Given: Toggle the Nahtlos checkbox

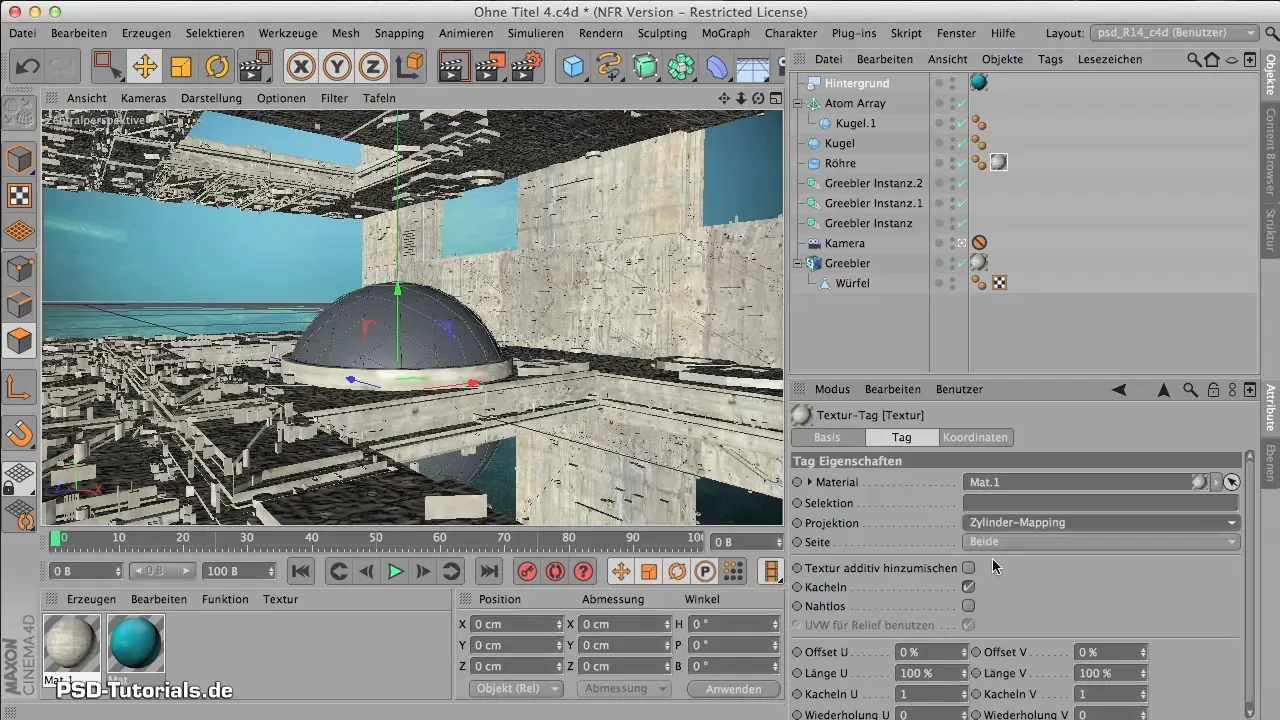Looking at the screenshot, I should coord(968,606).
